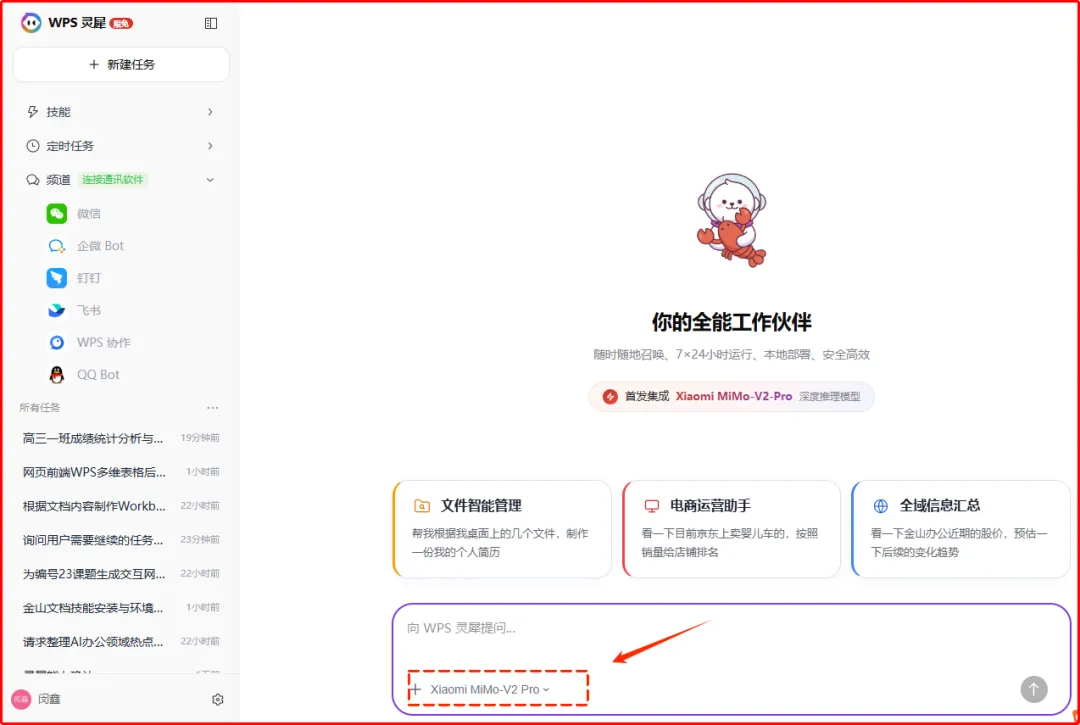The height and width of the screenshot is (725, 1080).
Task: Select the 飞书 Feishu icon
Action: [56, 311]
